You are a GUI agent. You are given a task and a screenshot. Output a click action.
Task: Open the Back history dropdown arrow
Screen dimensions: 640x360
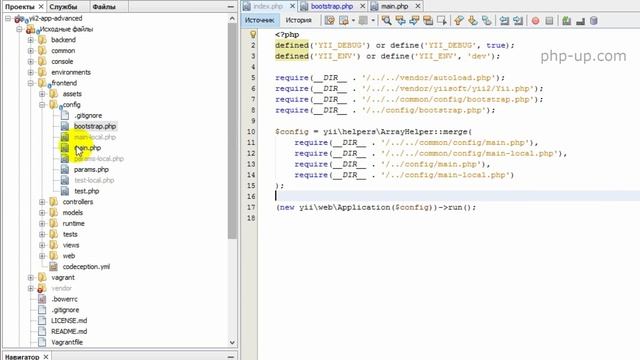click(353, 20)
